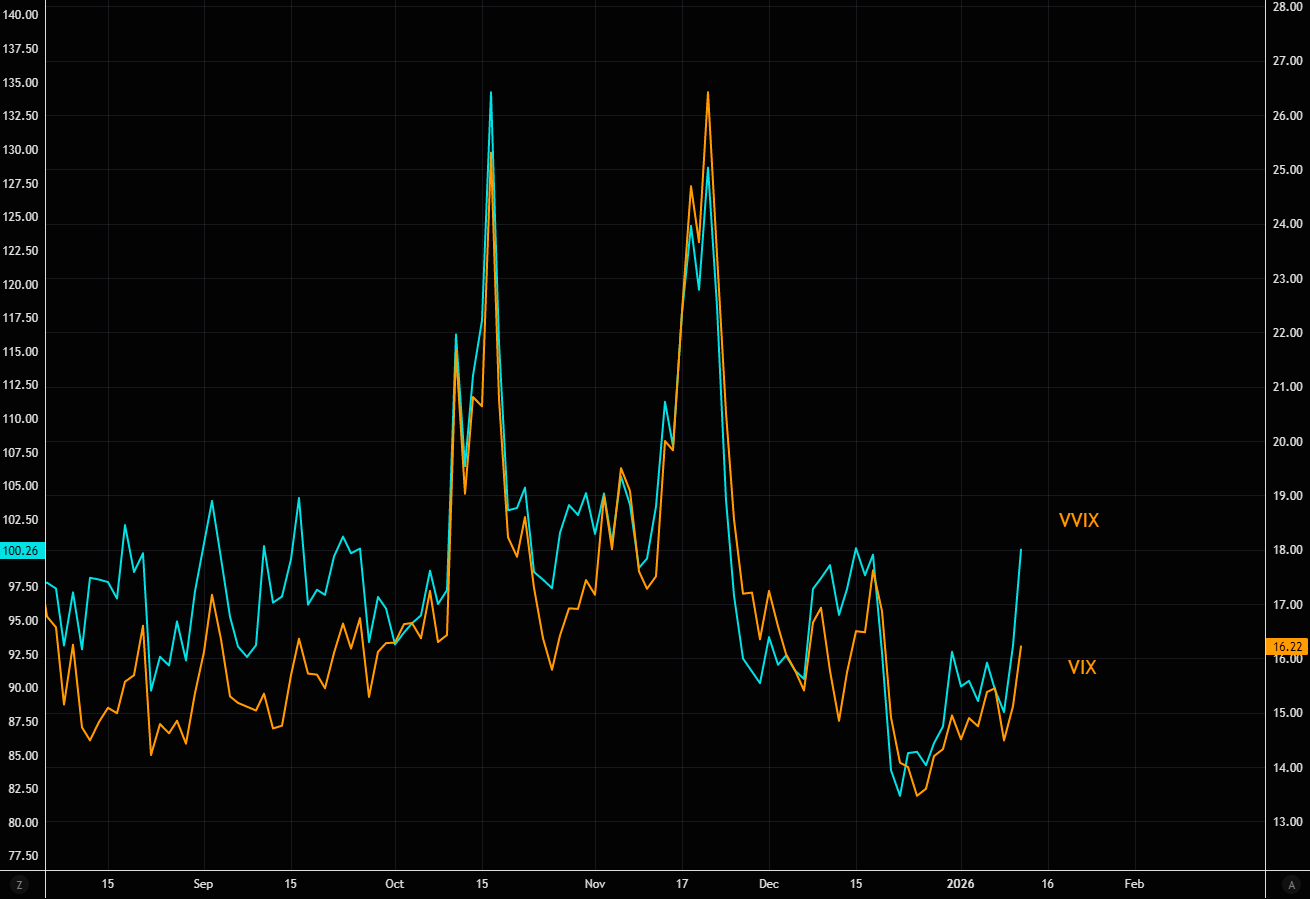This screenshot has height=899, width=1310.
Task: Select the VIX text label
Action: [x=1082, y=667]
